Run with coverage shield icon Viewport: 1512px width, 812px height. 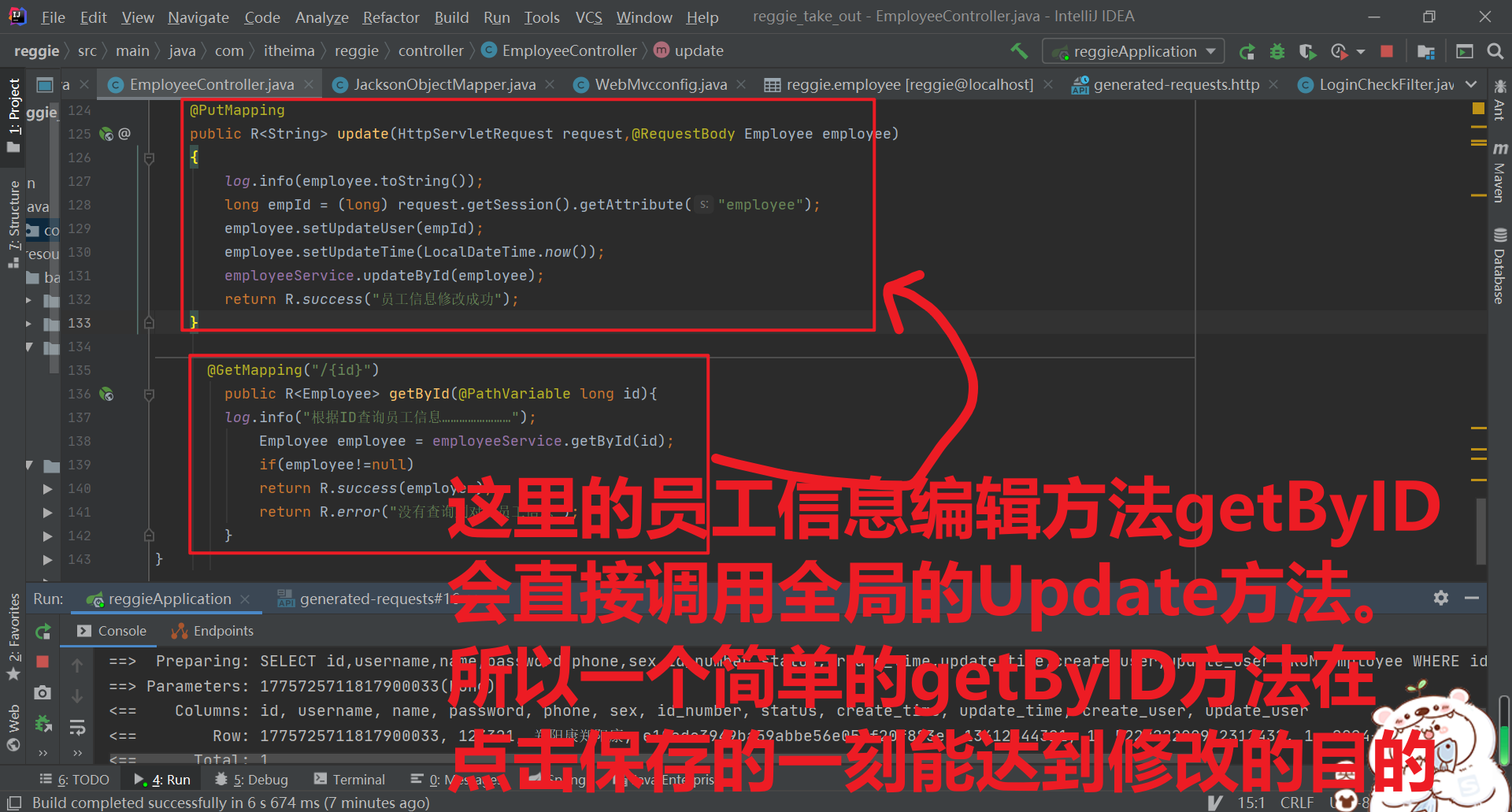tap(1307, 51)
